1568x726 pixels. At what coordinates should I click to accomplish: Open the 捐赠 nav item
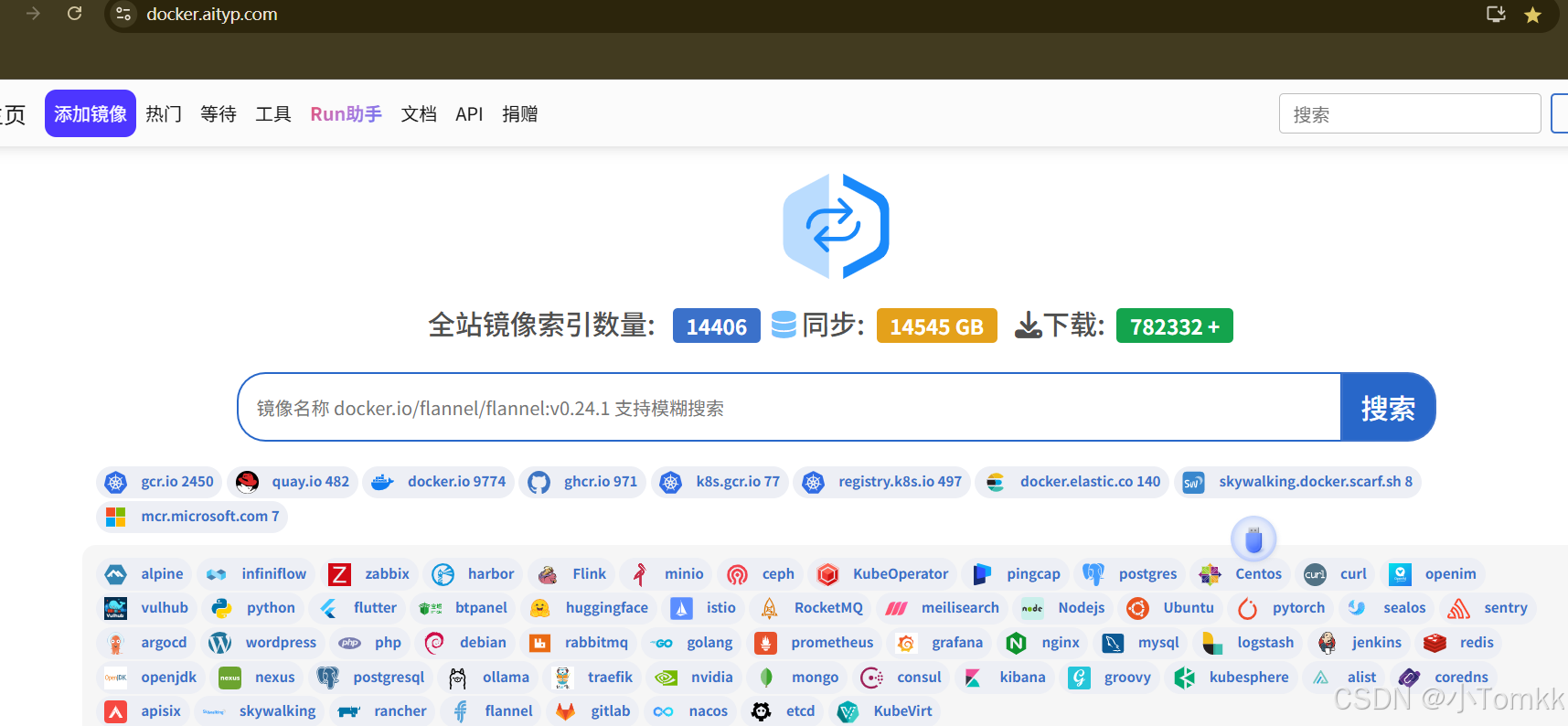point(520,113)
